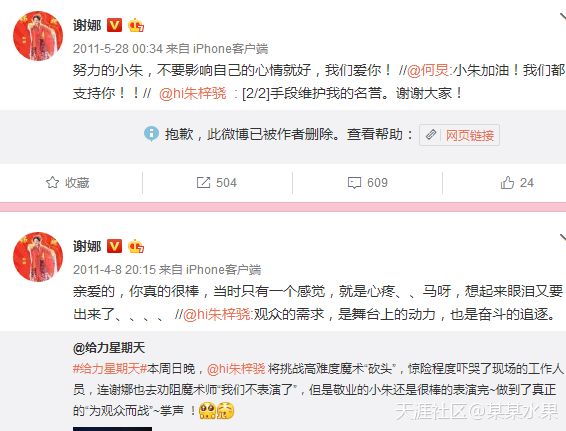Screen dimensions: 566x431
Task: Open the 2011-5-28 00:34 timestamp link
Action: pyautogui.click(x=118, y=48)
